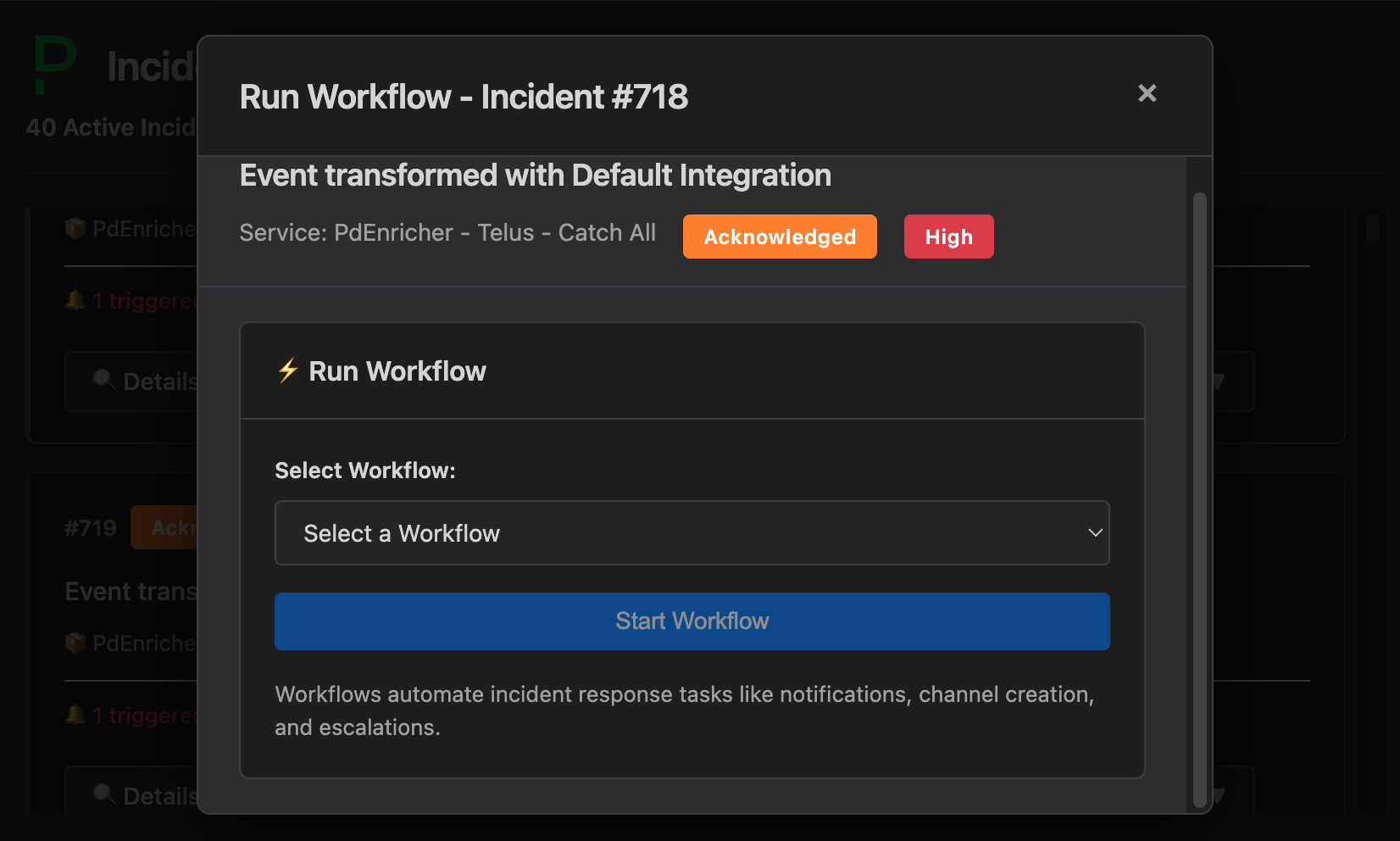Close the Run Workflow modal
Viewport: 1400px width, 841px height.
pos(1147,93)
